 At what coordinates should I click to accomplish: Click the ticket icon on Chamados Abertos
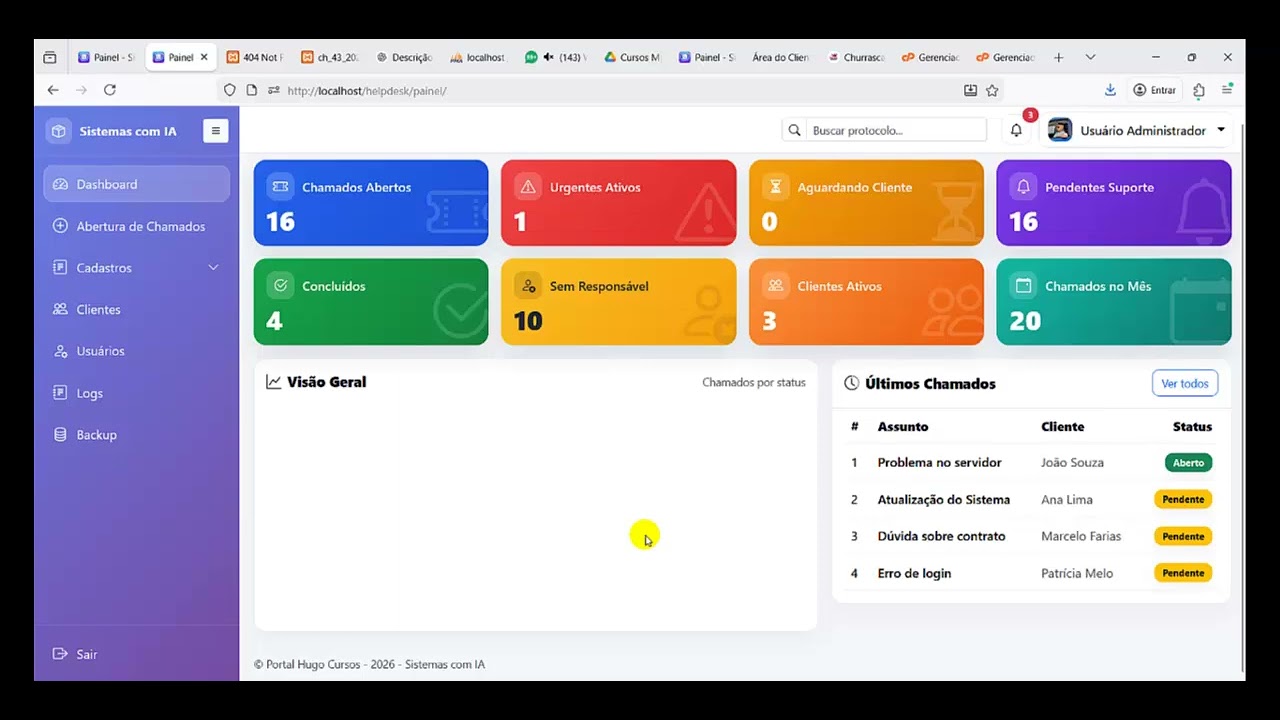pyautogui.click(x=280, y=187)
